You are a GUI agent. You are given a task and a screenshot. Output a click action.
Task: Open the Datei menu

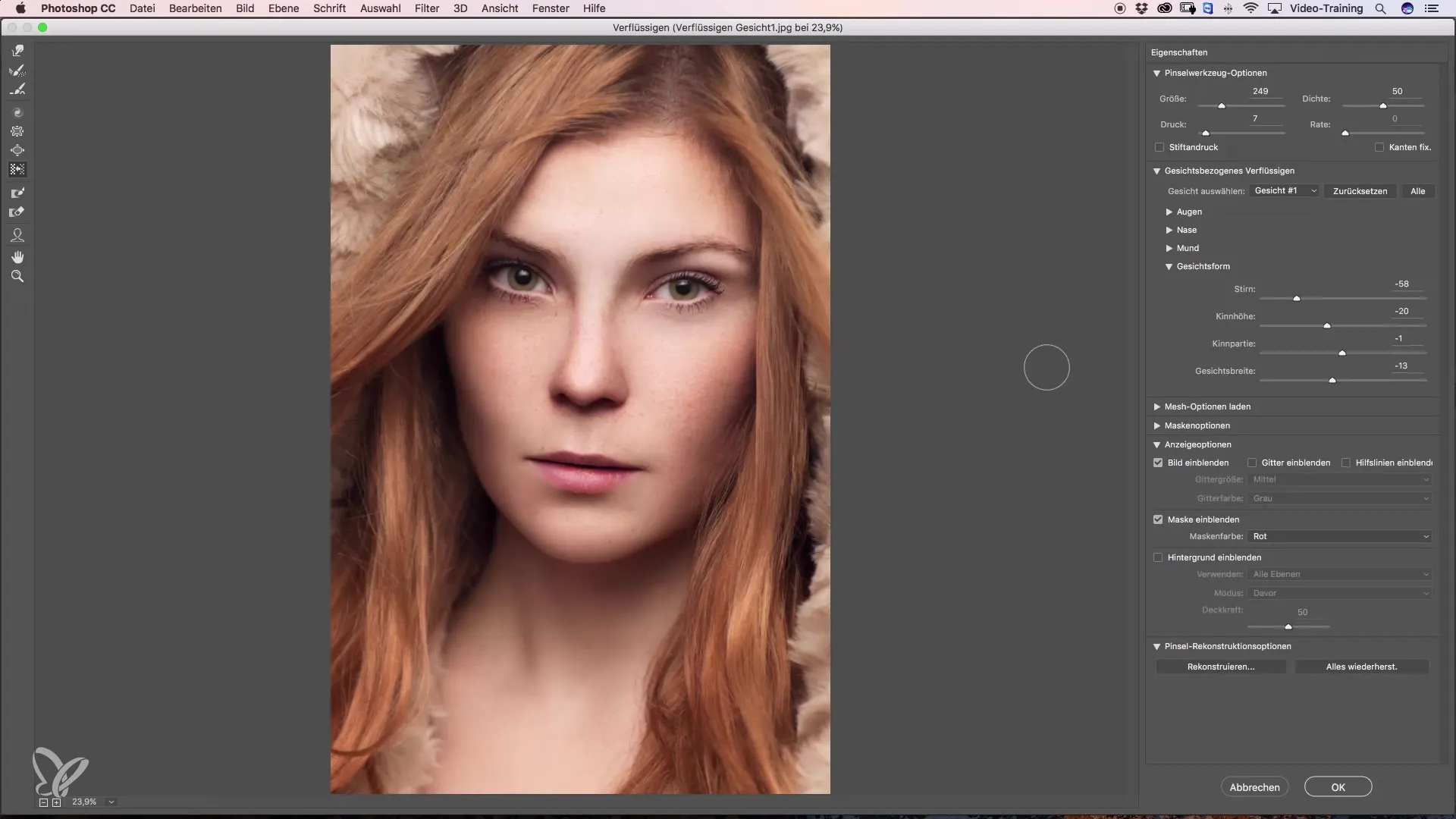[142, 8]
